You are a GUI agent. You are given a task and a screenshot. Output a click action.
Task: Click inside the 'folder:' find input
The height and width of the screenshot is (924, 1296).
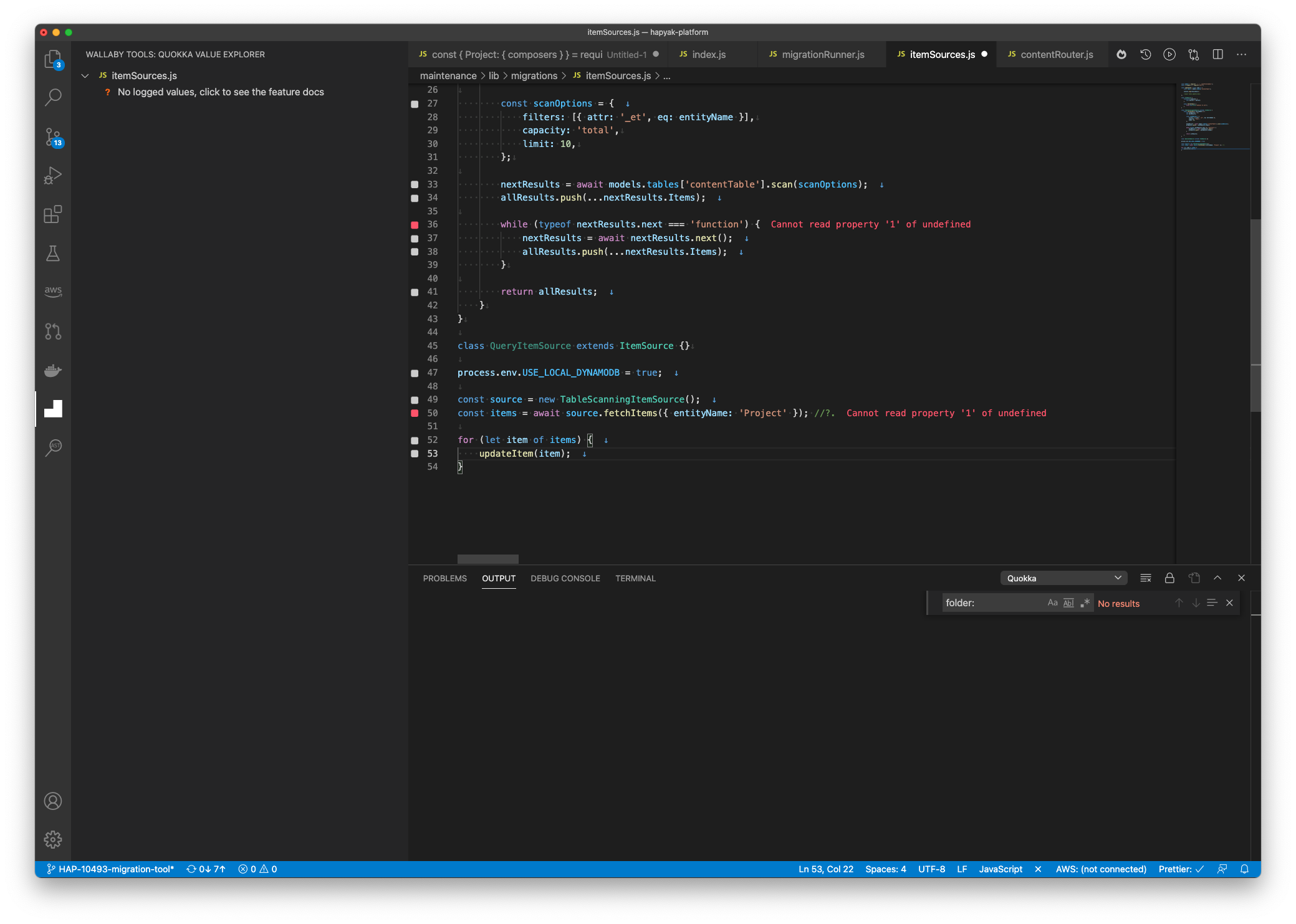pos(994,603)
